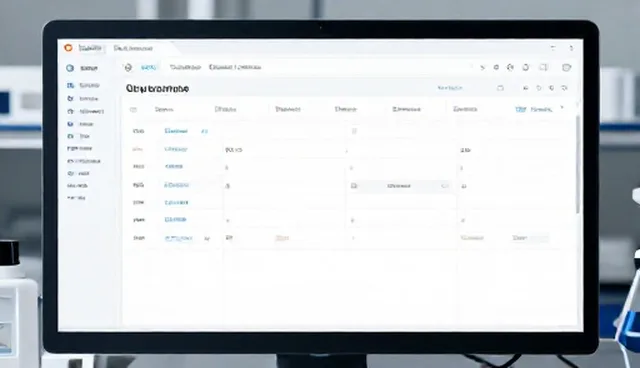640x368 pixels.
Task: Click the orange link in the last table row
Action: tap(282, 238)
